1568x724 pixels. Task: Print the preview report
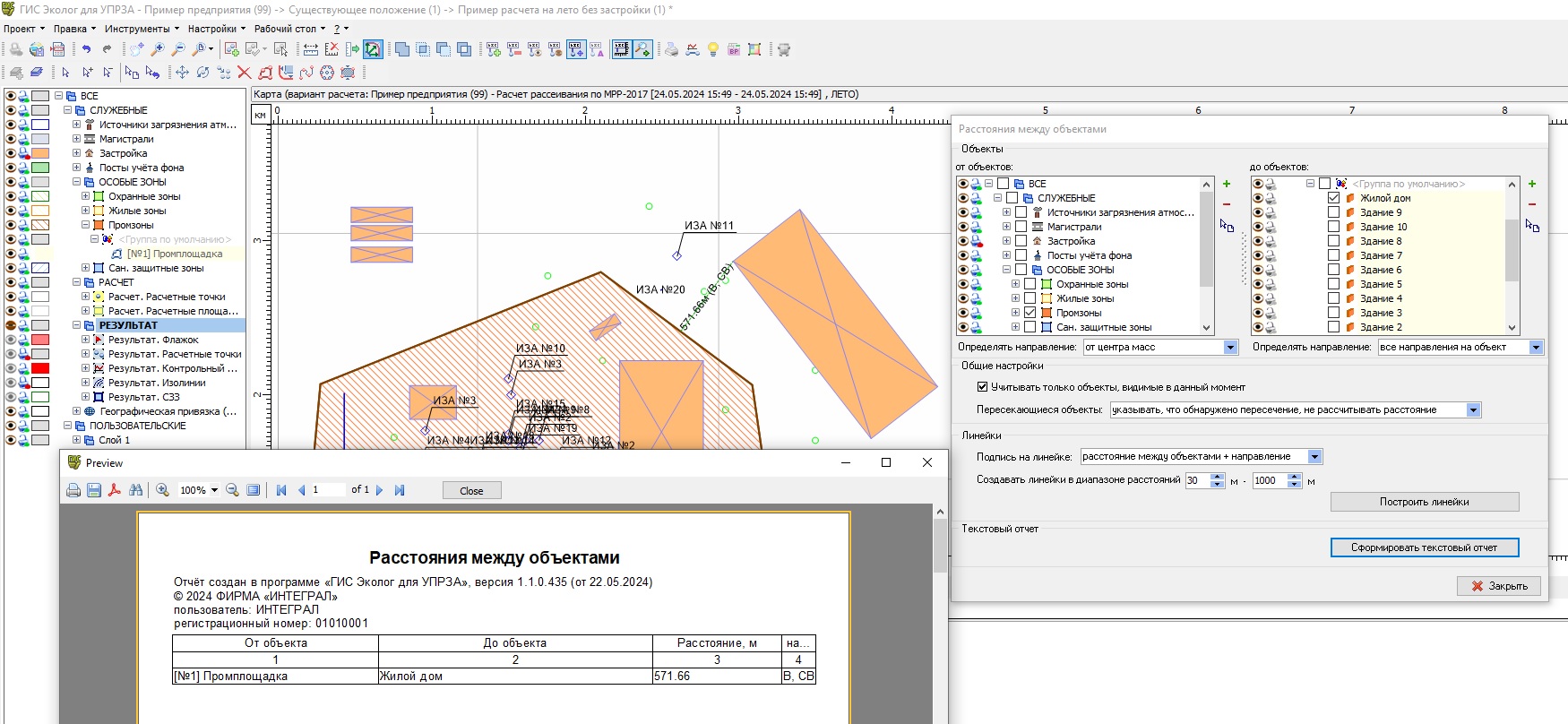click(73, 490)
